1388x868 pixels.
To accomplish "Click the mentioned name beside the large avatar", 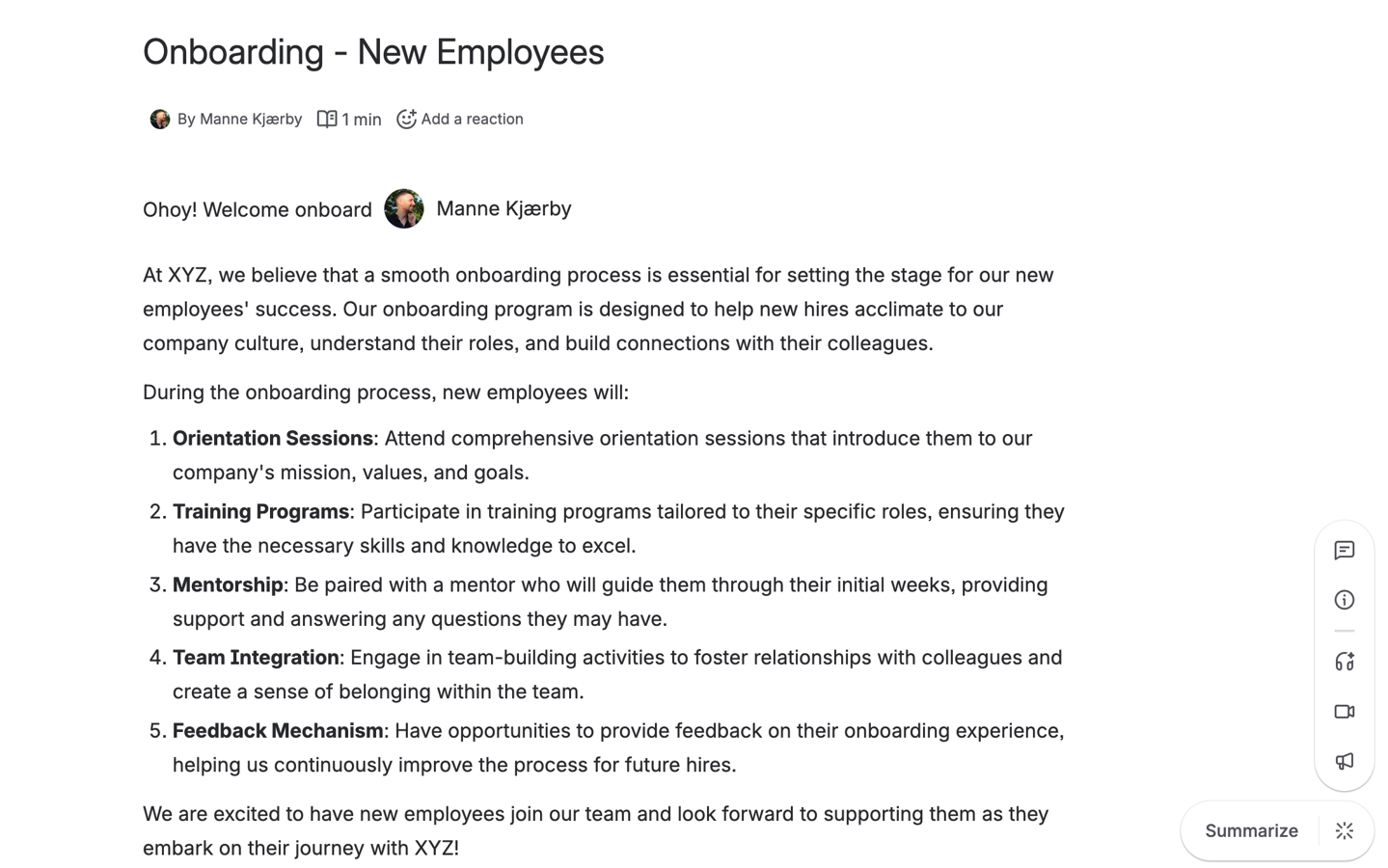I will click(503, 208).
